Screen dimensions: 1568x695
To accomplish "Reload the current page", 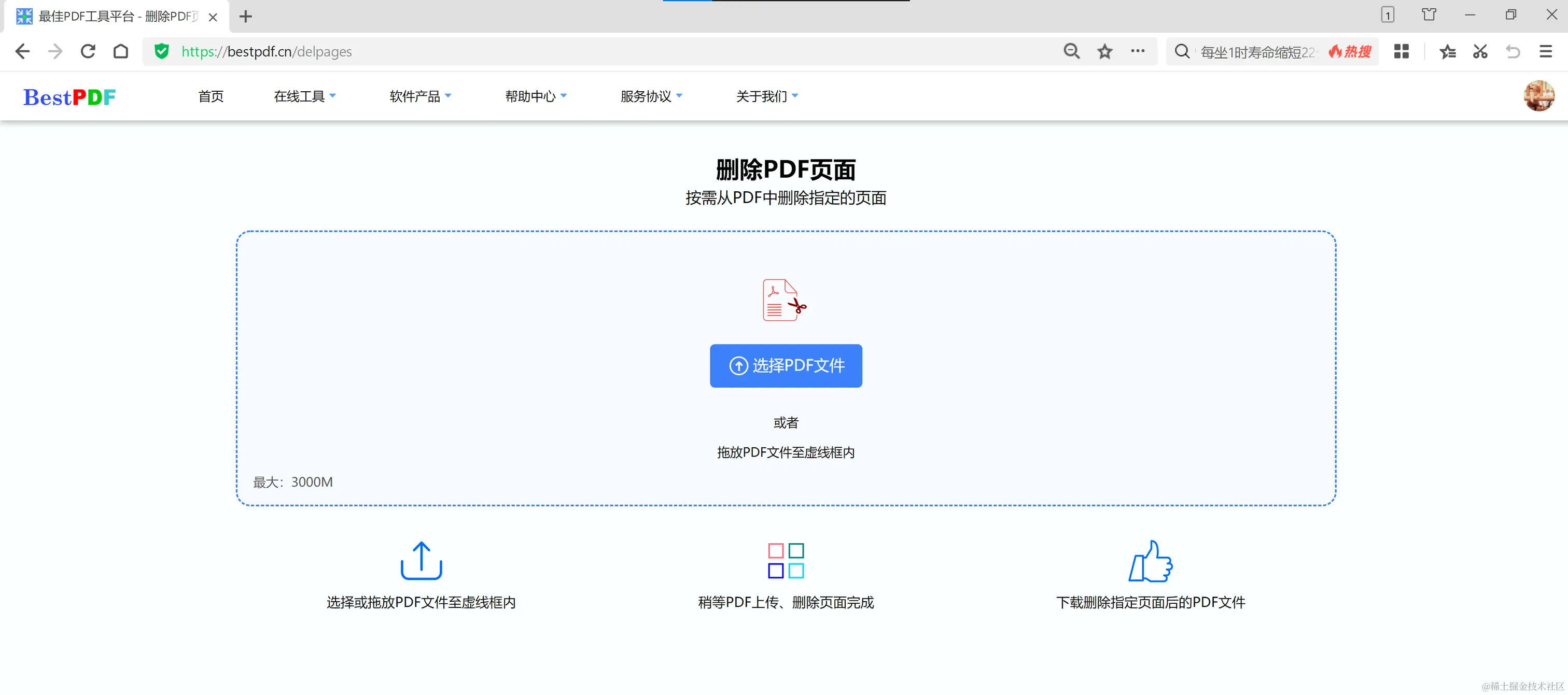I will click(88, 52).
